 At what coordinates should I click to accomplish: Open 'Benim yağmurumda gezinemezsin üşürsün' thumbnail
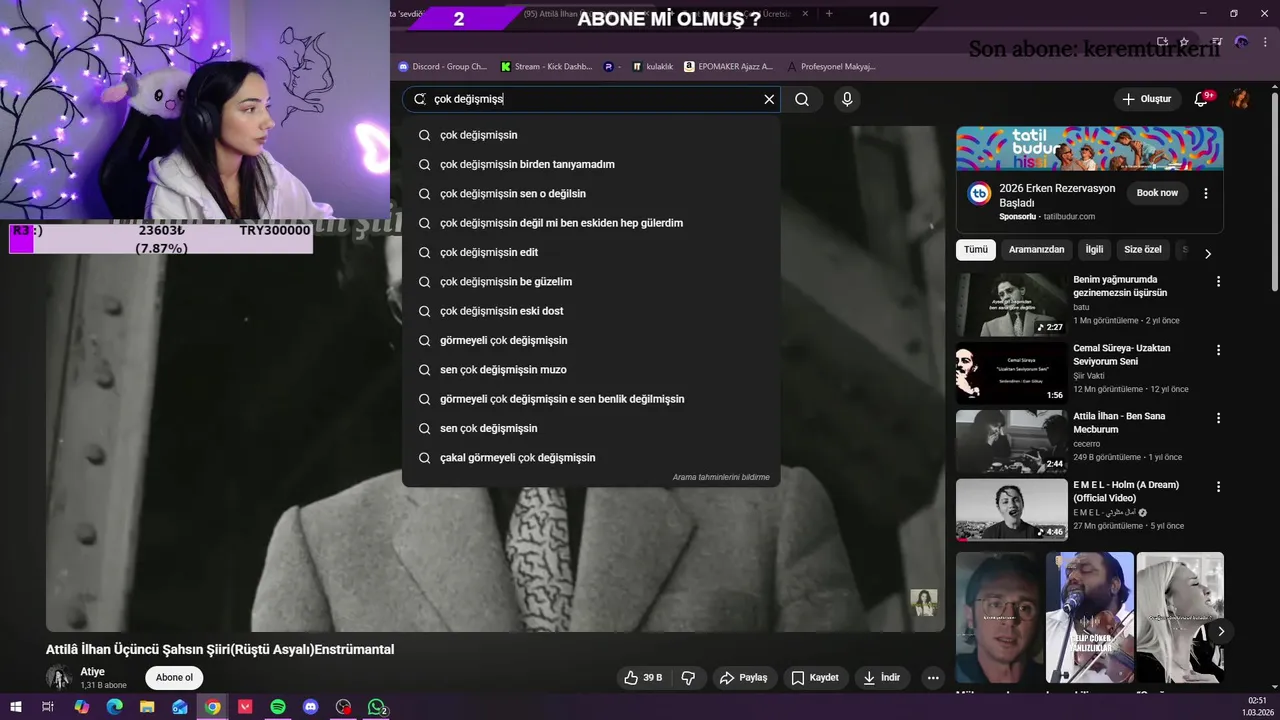[1011, 304]
